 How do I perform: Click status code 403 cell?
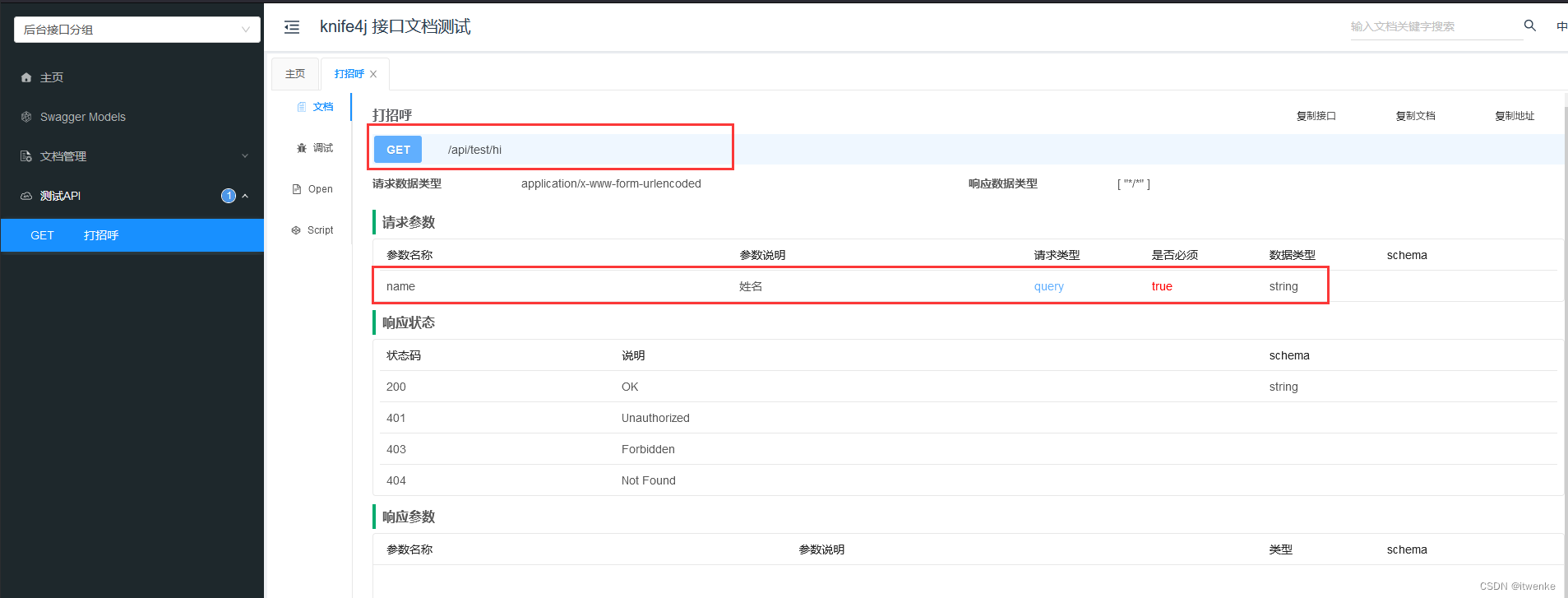click(396, 449)
